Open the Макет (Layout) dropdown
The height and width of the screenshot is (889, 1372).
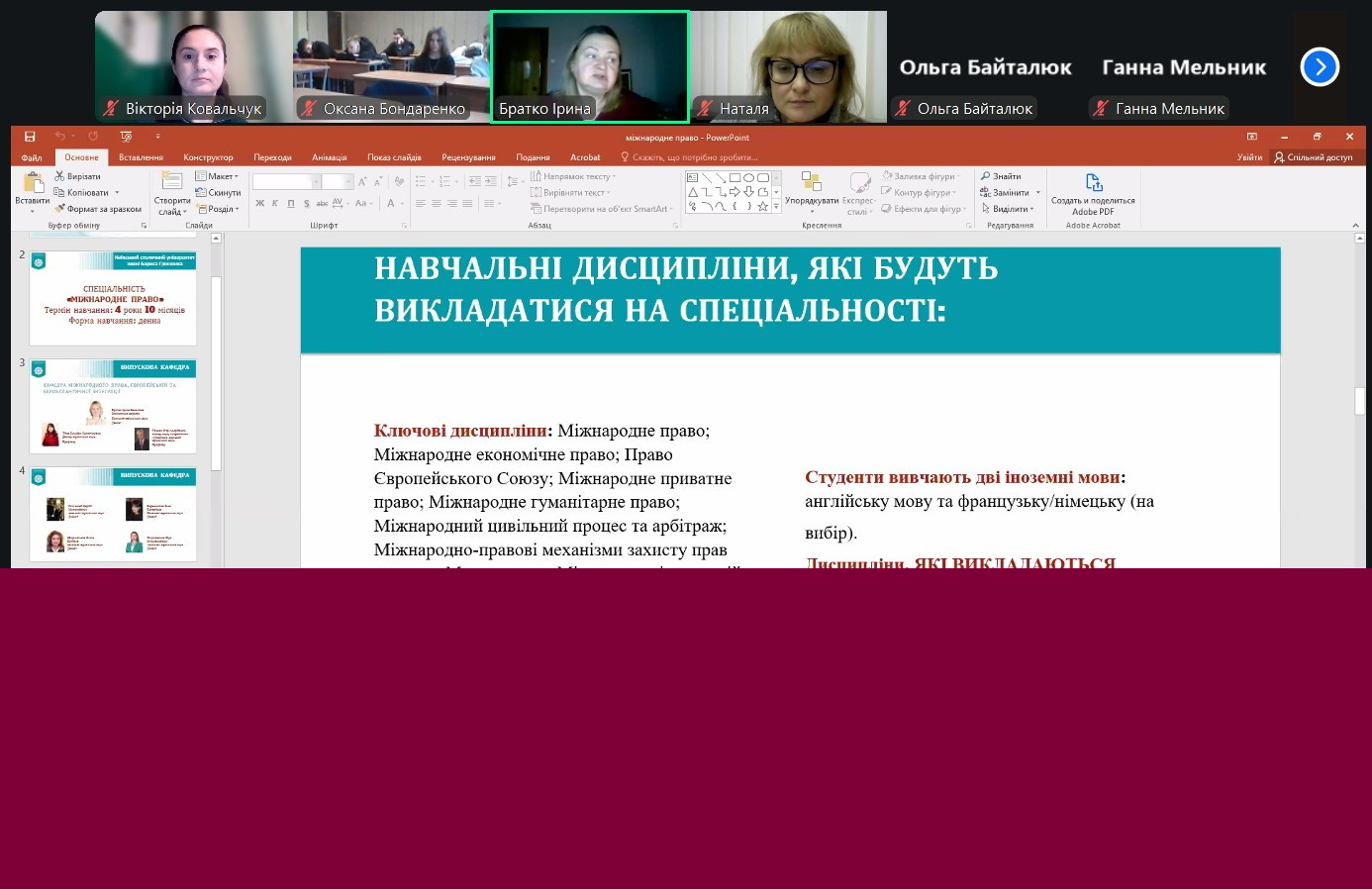(x=220, y=176)
